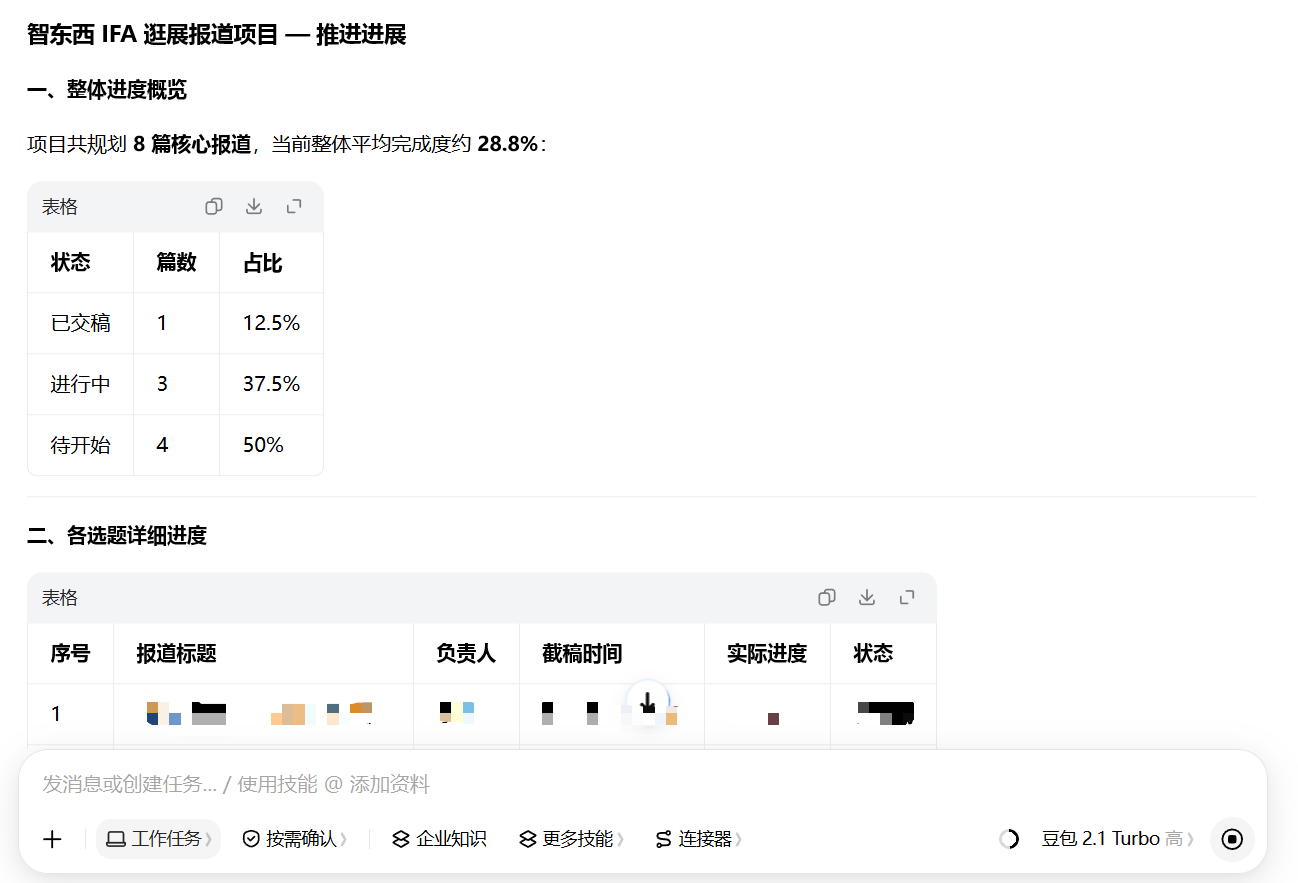The width and height of the screenshot is (1298, 883).
Task: Expand the status summary table fullscreen
Action: (x=294, y=206)
